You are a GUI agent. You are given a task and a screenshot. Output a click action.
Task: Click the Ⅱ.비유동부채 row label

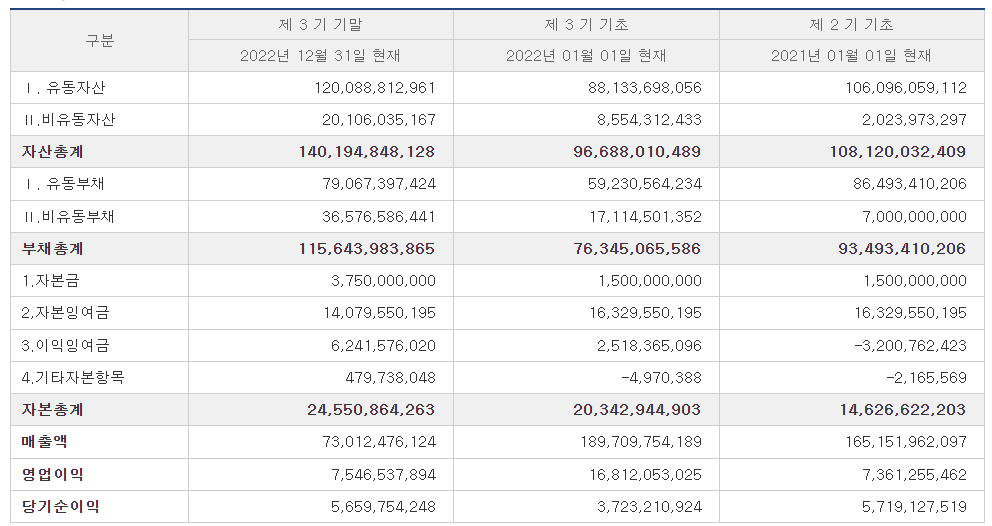click(69, 216)
